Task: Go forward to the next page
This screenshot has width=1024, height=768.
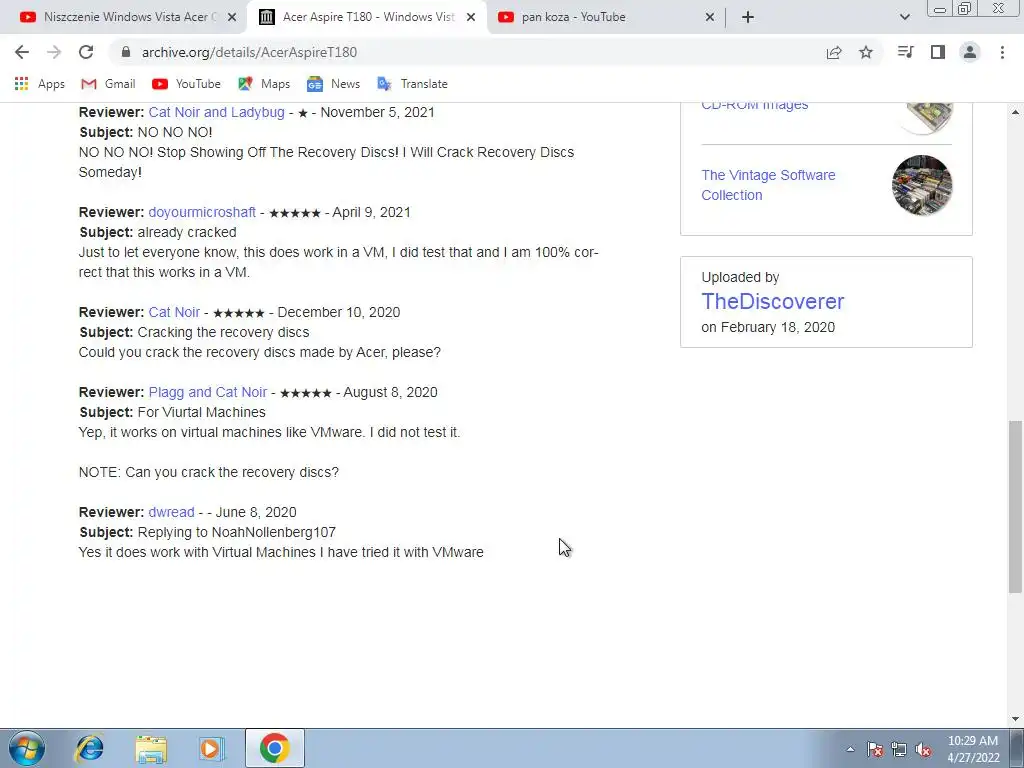Action: click(x=54, y=52)
